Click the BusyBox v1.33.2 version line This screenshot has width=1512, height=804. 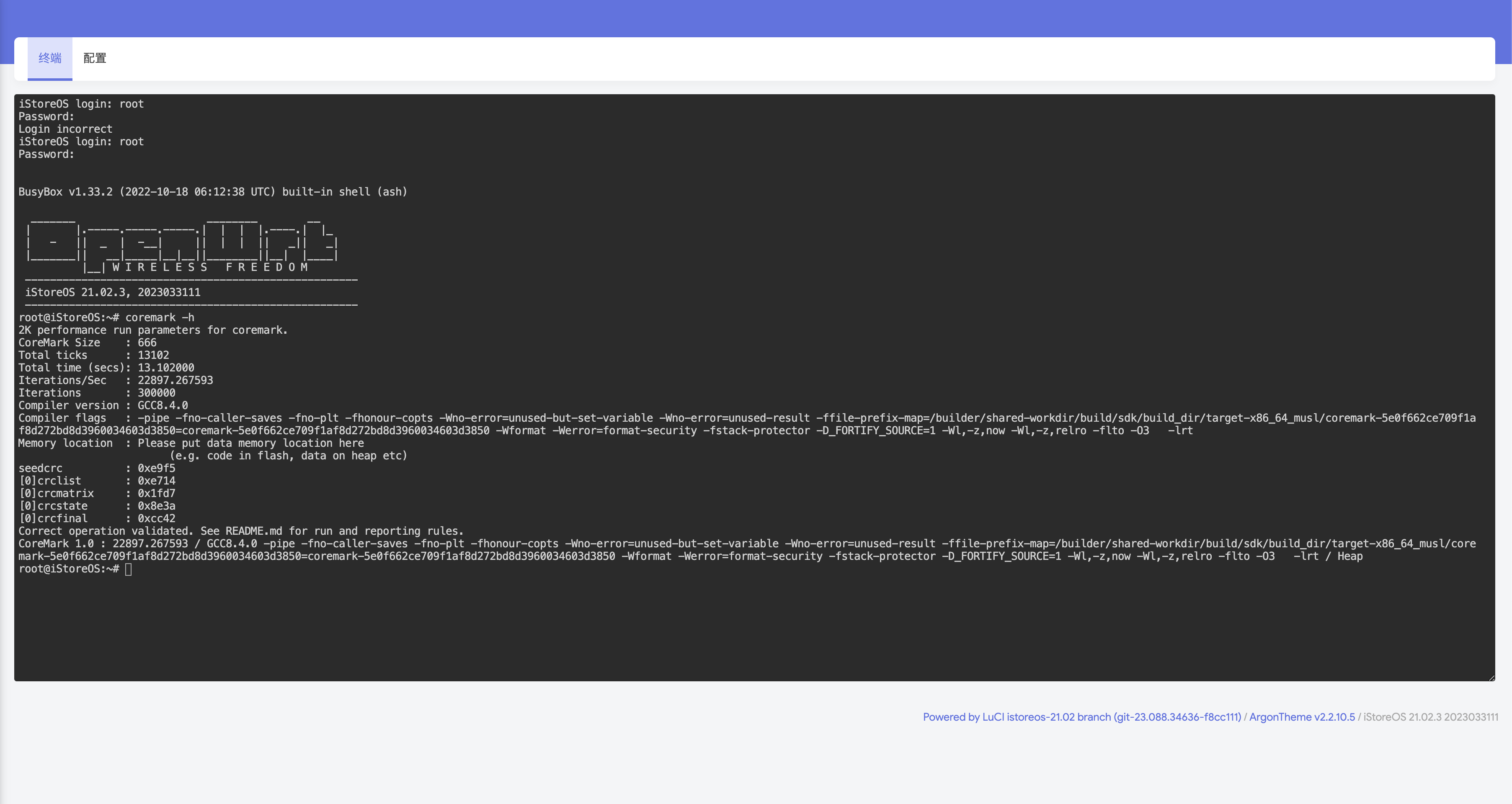212,192
